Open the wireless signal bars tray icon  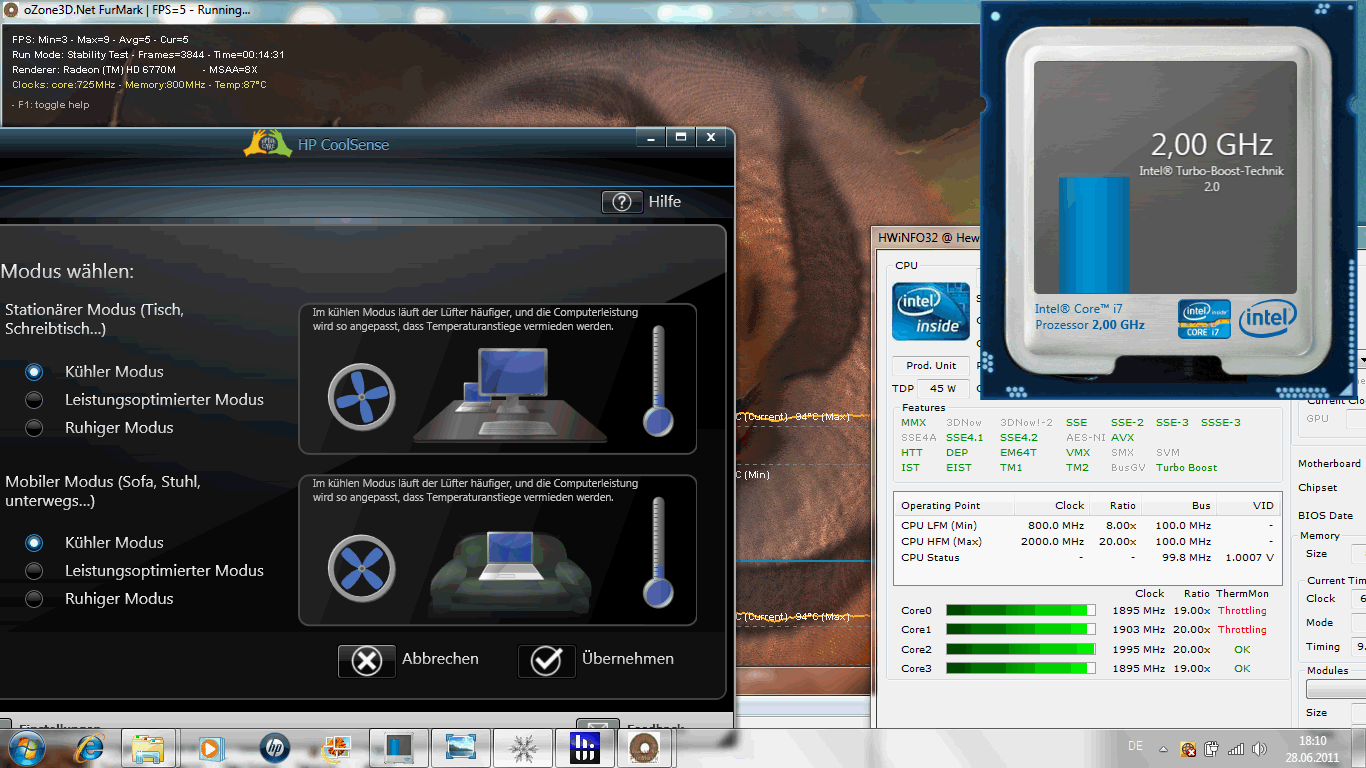[1236, 748]
